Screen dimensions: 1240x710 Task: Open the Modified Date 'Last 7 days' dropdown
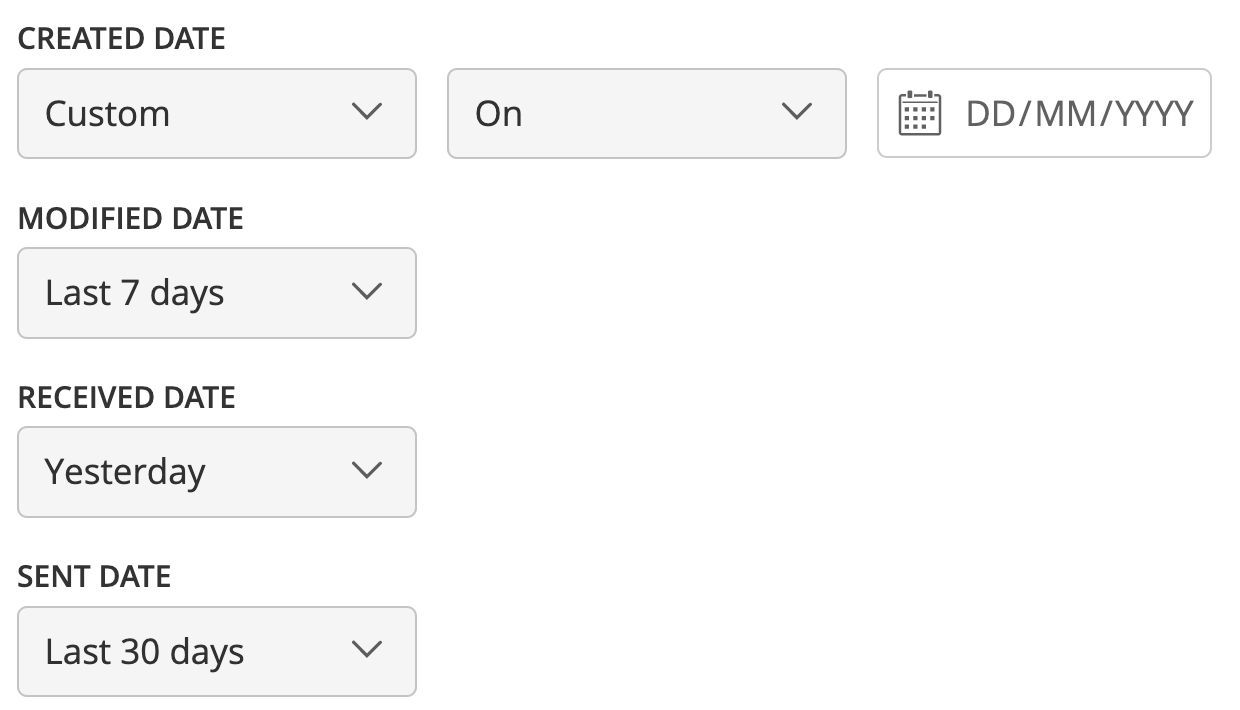coord(216,293)
